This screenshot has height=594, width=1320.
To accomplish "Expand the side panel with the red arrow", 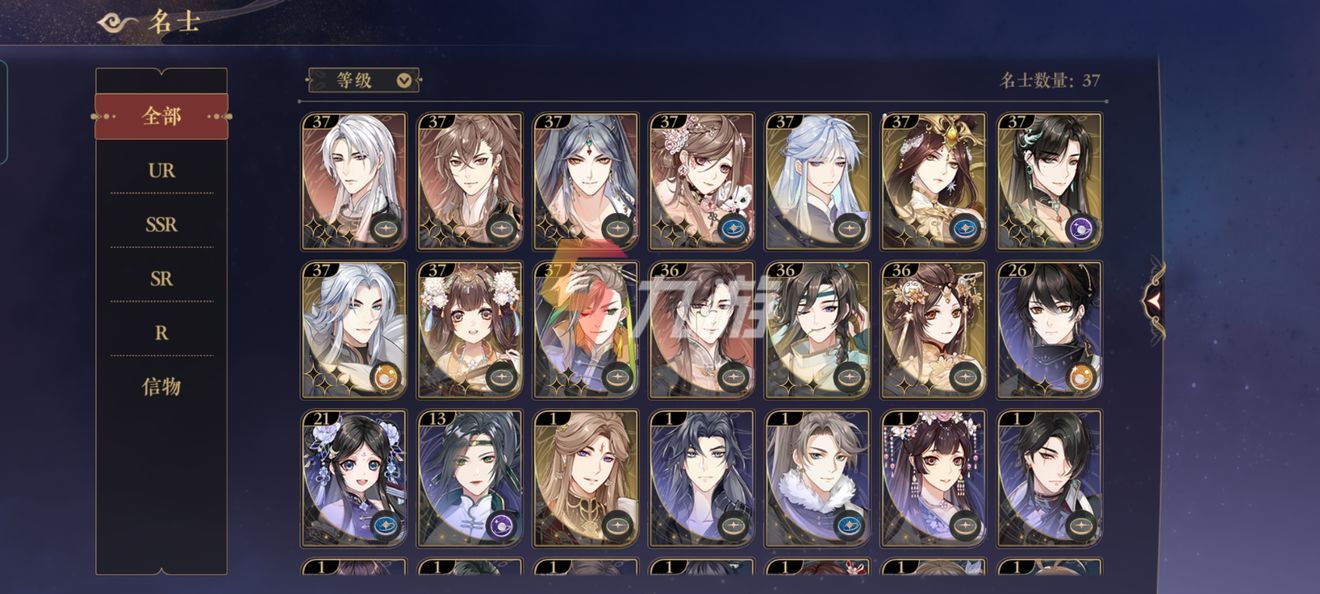I will [1154, 297].
